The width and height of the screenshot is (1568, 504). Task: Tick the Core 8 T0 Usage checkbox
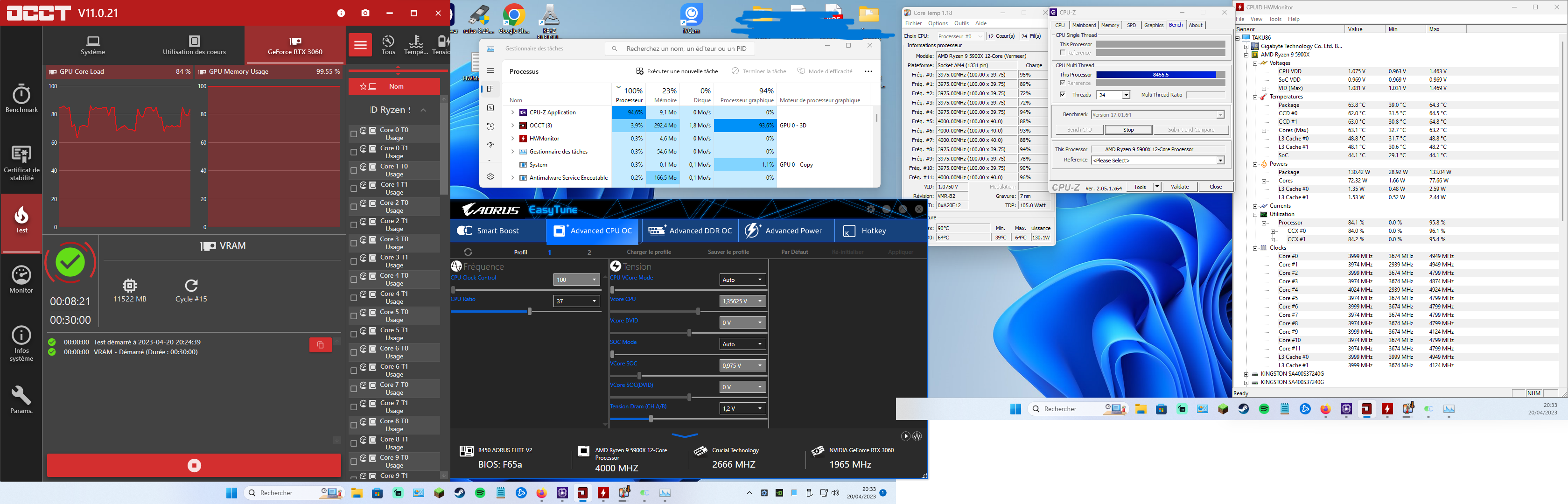(x=354, y=426)
